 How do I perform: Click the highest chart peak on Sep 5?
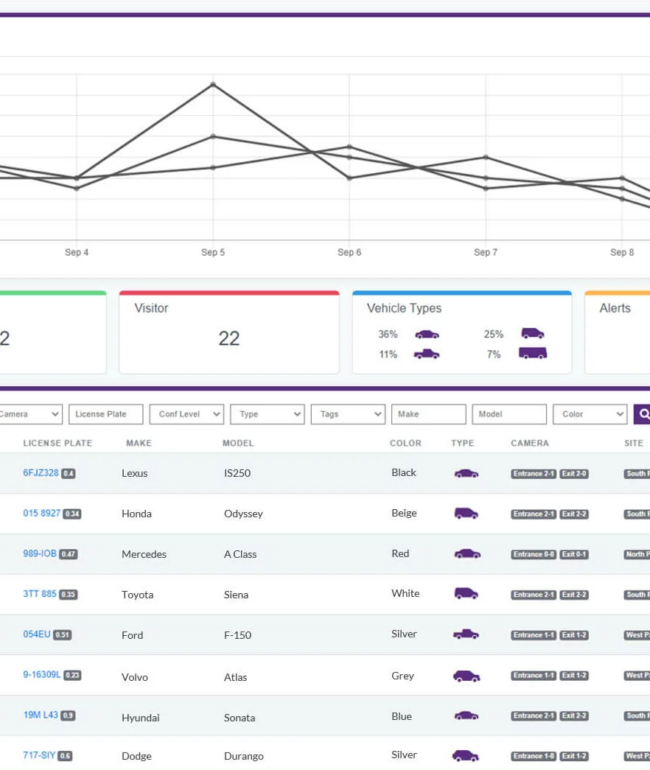point(213,84)
